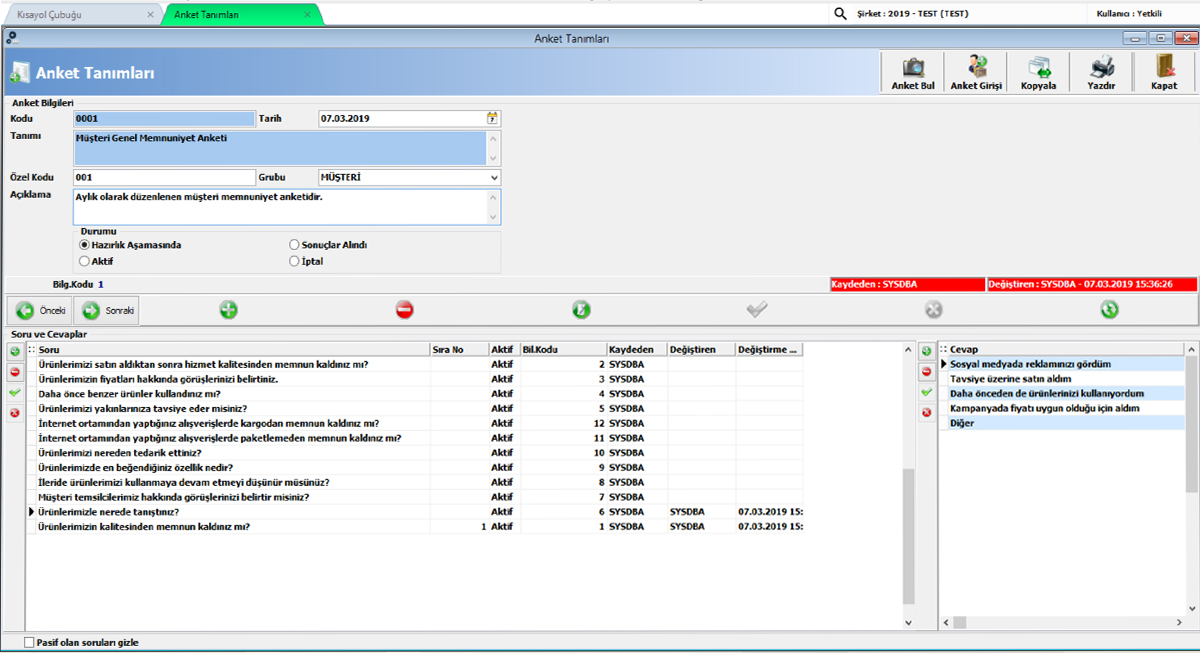The image size is (1200, 653).
Task: Select the Sonuçlar Alındı radio button
Action: point(294,244)
